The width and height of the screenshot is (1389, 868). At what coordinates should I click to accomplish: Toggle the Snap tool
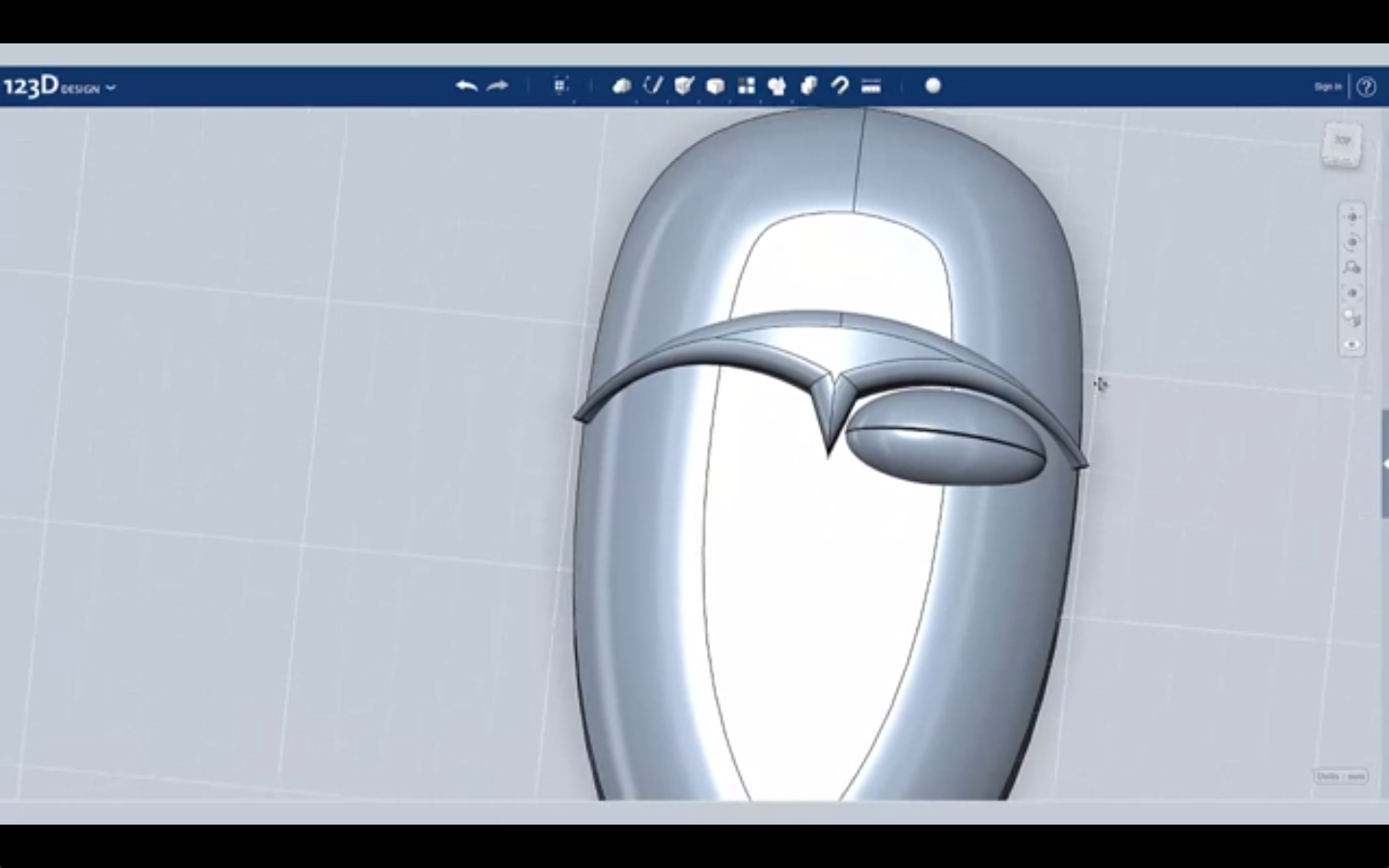coord(839,86)
